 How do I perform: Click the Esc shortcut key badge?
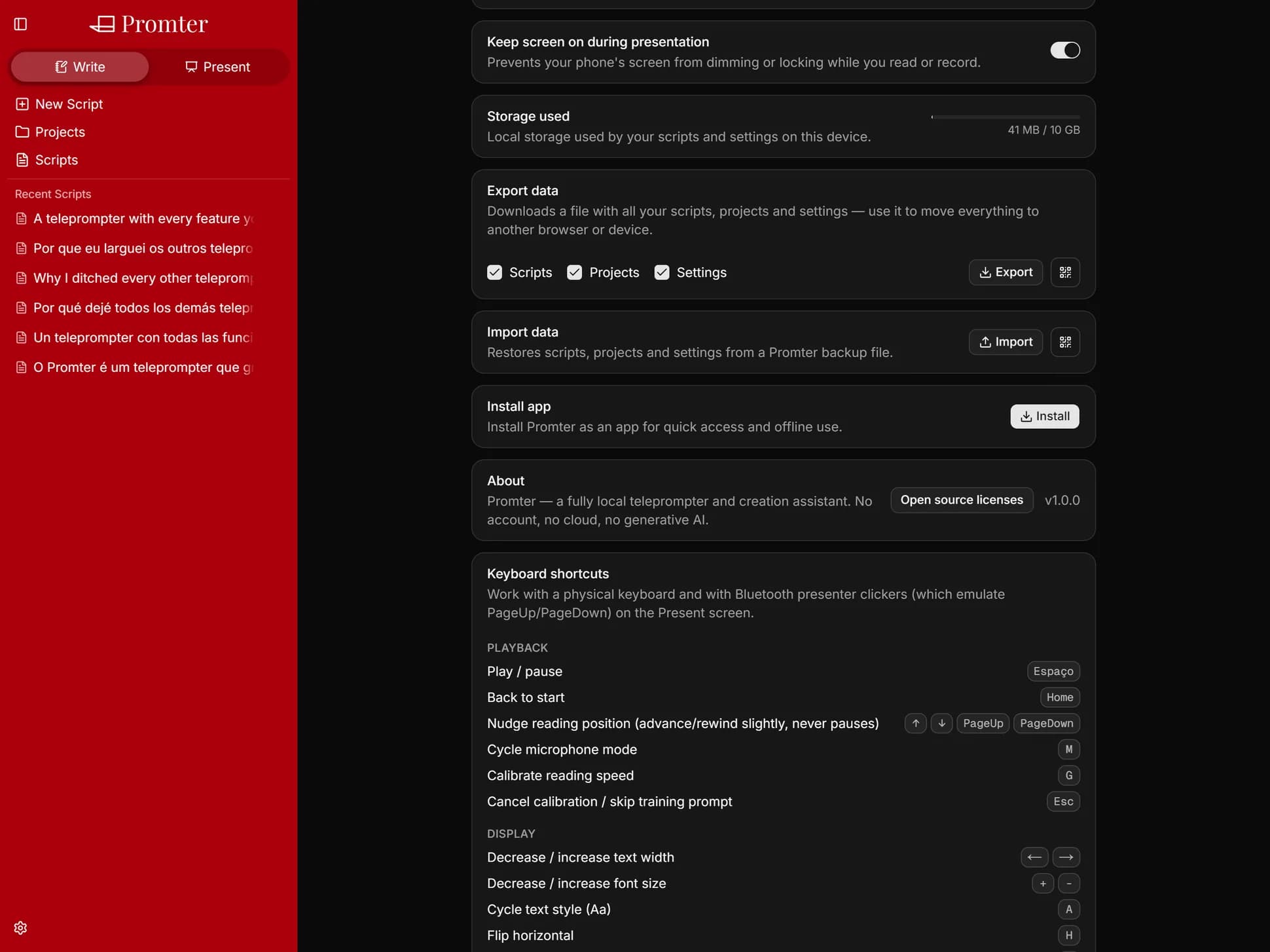tap(1063, 801)
